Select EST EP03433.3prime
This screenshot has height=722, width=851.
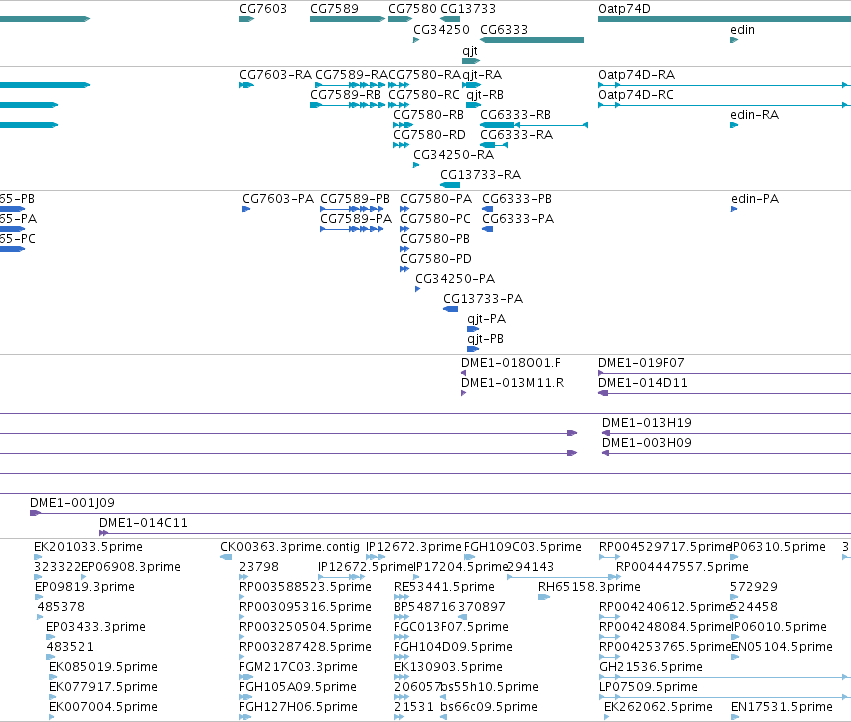pos(96,626)
